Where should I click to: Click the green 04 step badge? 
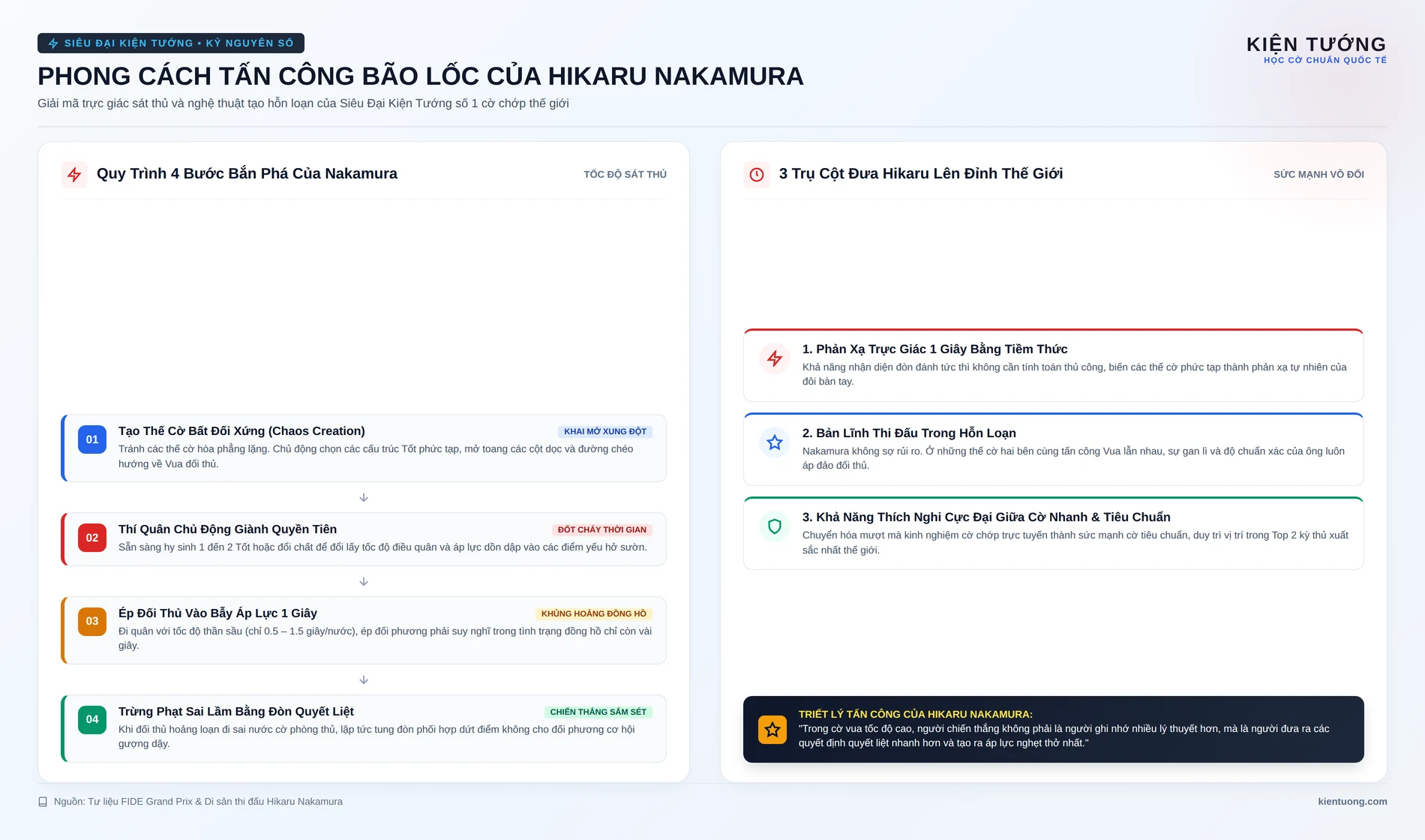(92, 719)
